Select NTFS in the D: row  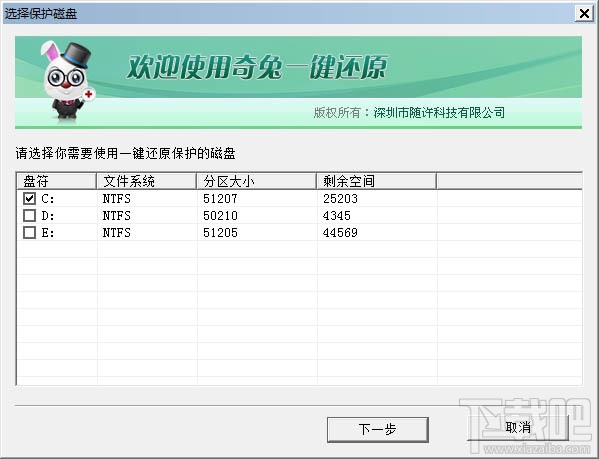pos(117,216)
